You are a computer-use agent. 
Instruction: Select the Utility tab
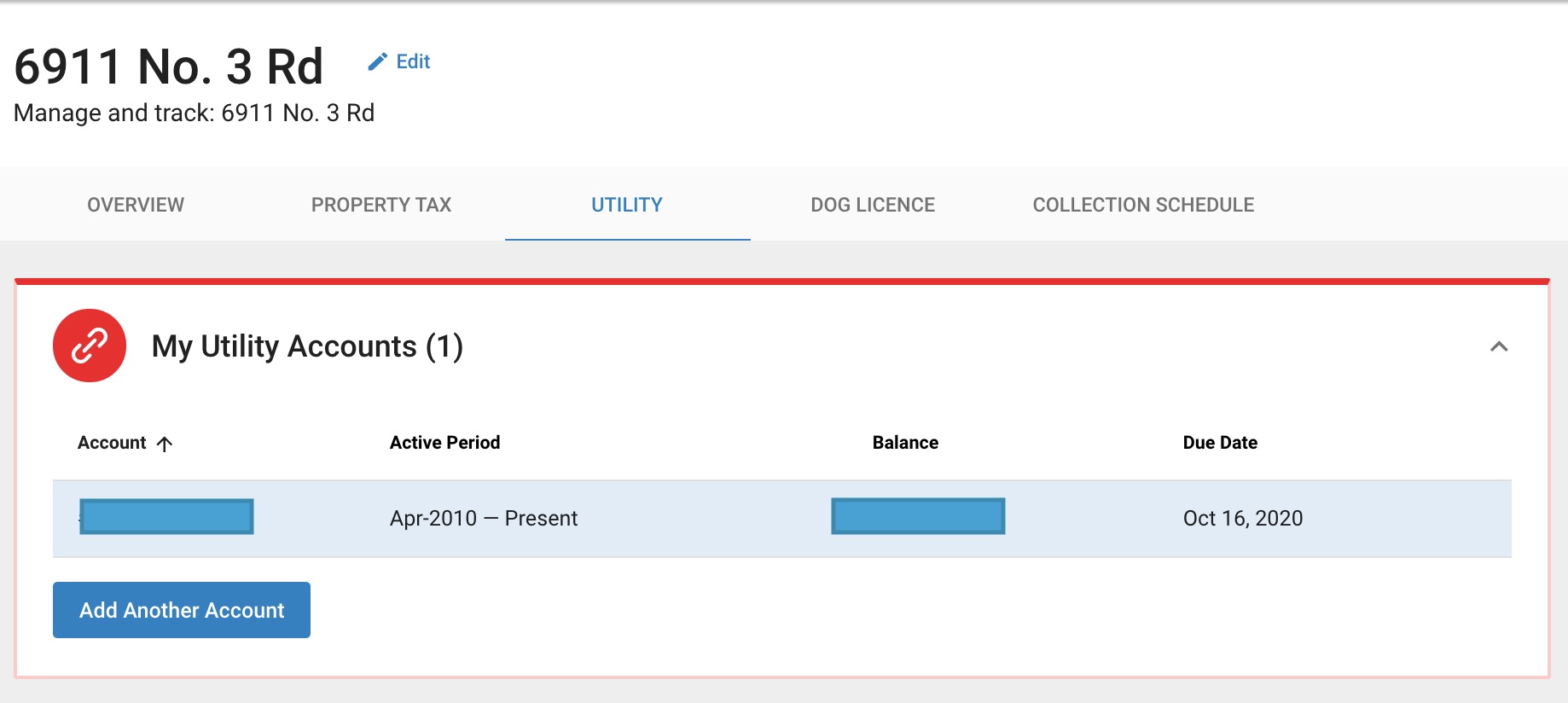click(627, 205)
